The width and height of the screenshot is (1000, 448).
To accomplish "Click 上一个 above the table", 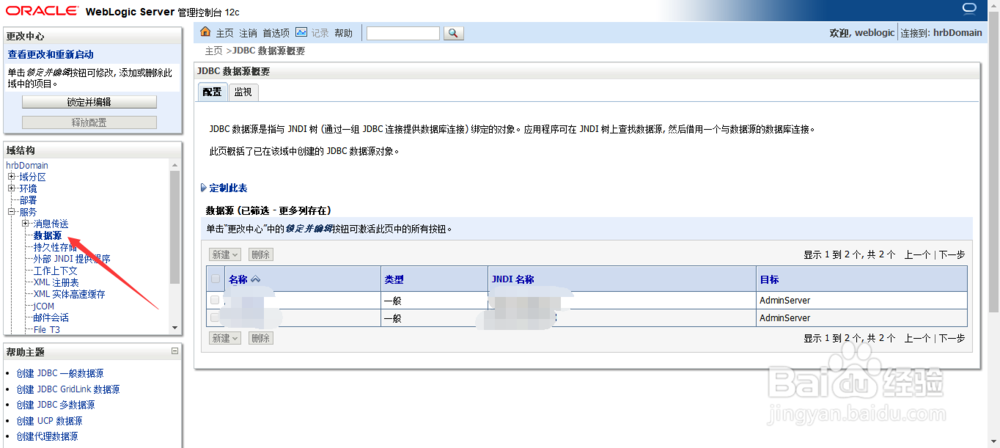I will point(917,255).
